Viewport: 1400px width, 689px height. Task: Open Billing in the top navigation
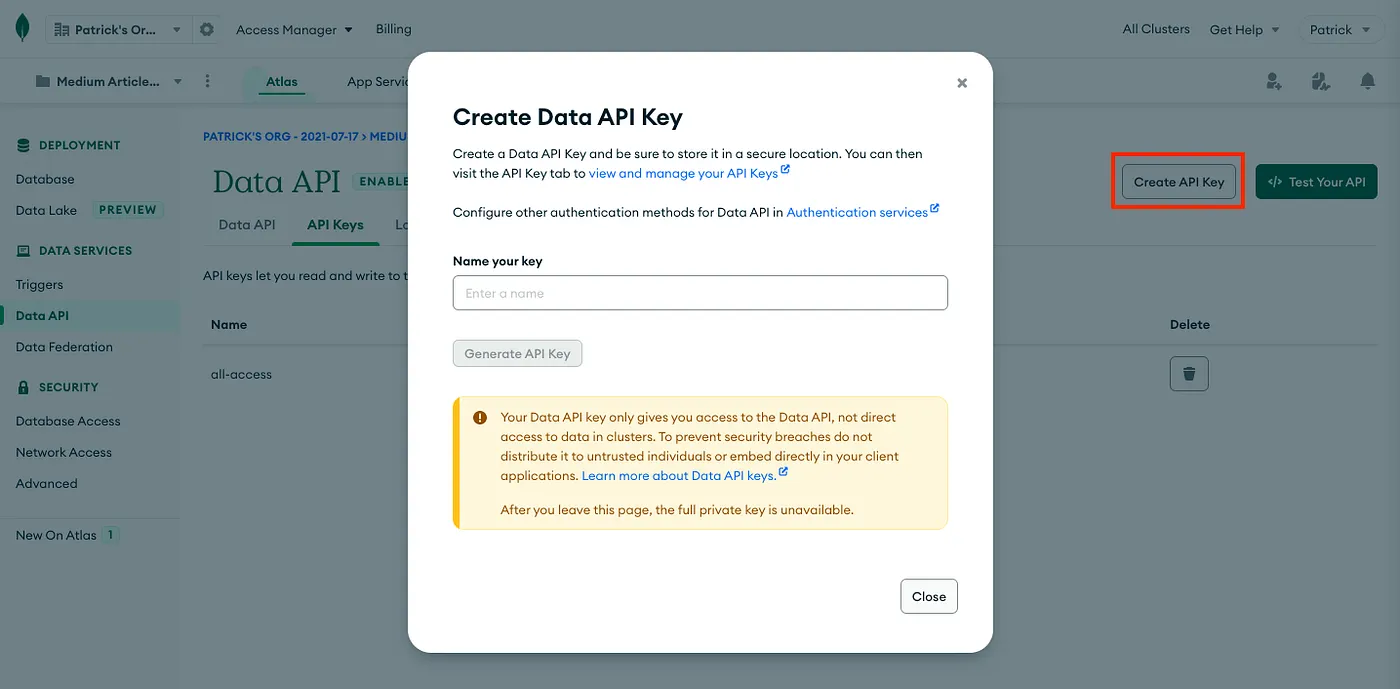click(x=393, y=29)
